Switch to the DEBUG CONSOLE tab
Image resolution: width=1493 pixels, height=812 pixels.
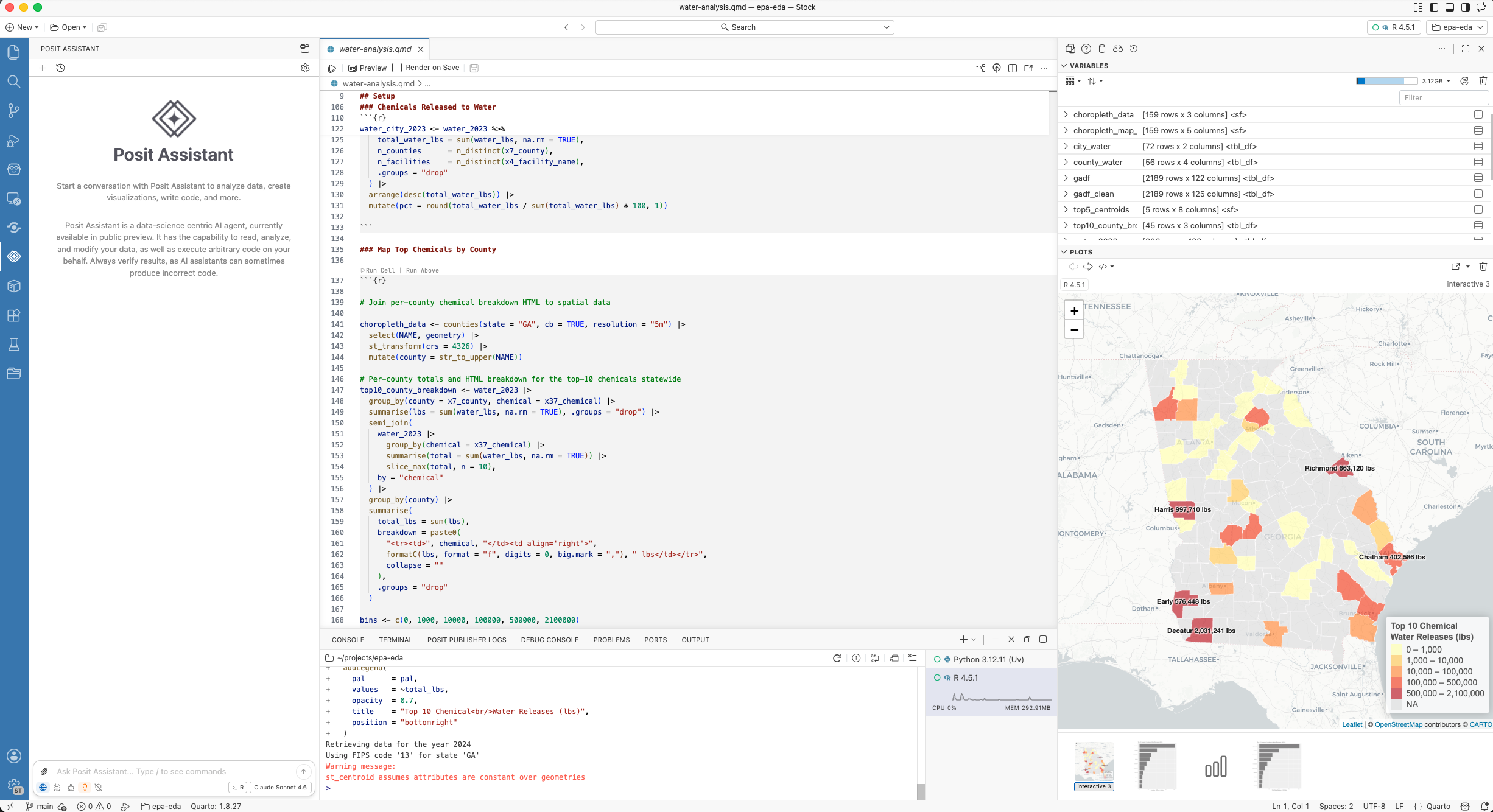550,640
